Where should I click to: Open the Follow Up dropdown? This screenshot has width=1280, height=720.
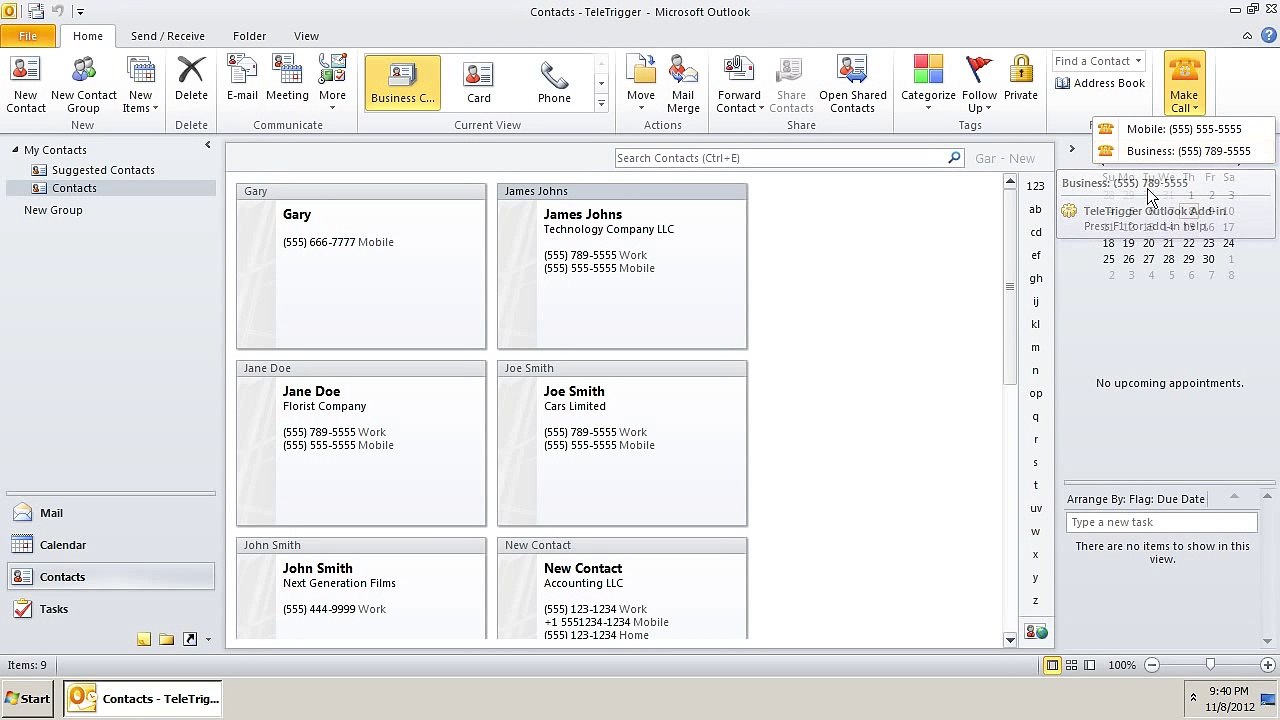pyautogui.click(x=979, y=84)
